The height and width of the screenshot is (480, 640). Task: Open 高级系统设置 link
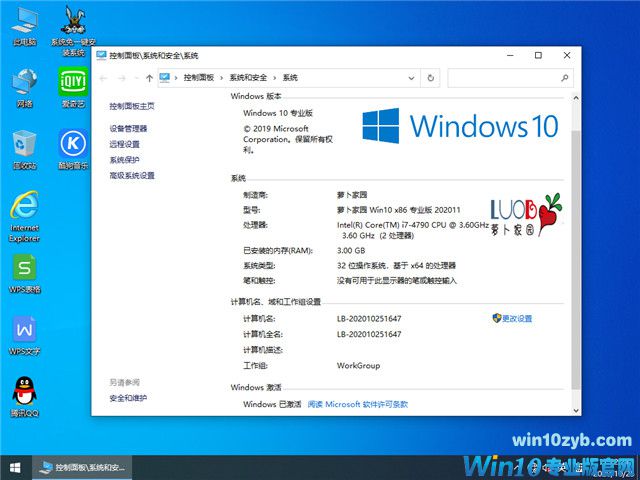tap(132, 176)
